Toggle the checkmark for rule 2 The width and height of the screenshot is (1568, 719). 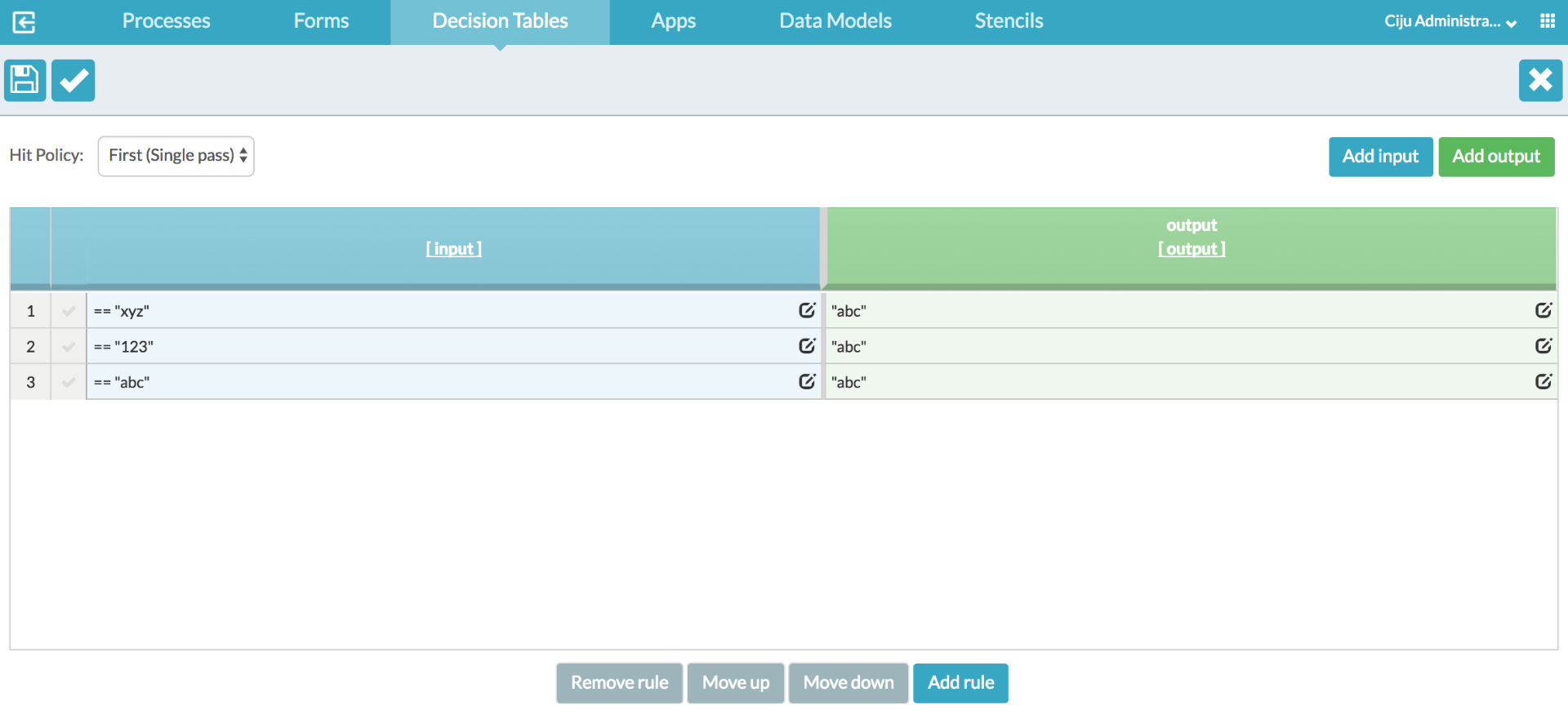tap(69, 347)
